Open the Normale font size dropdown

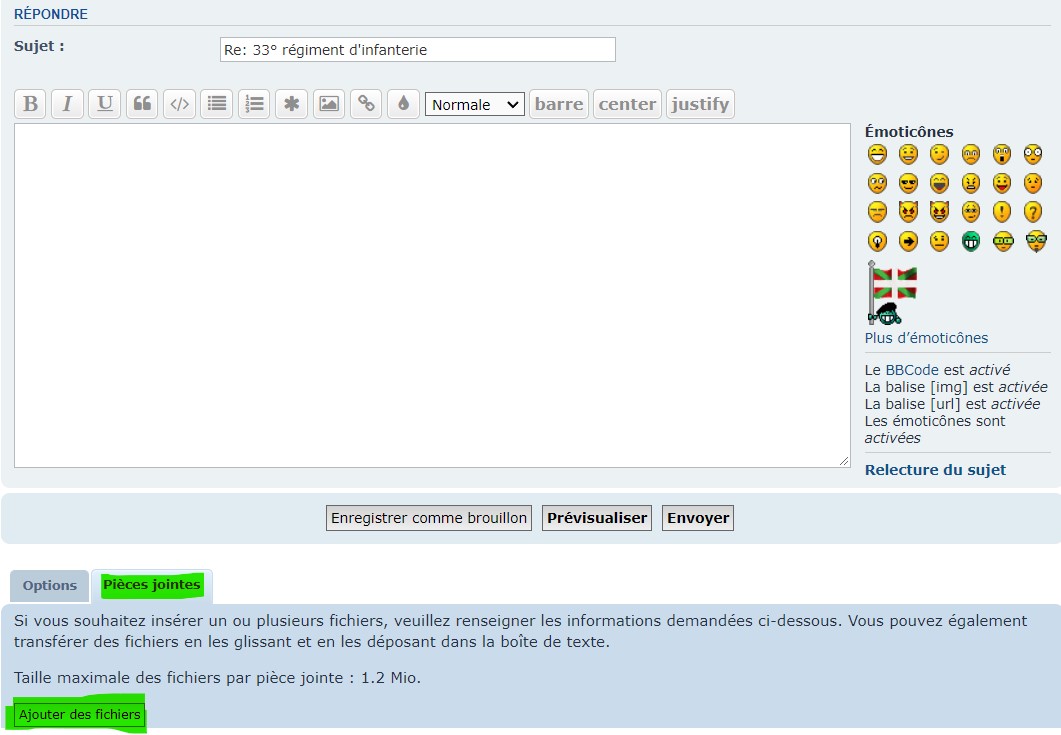474,105
